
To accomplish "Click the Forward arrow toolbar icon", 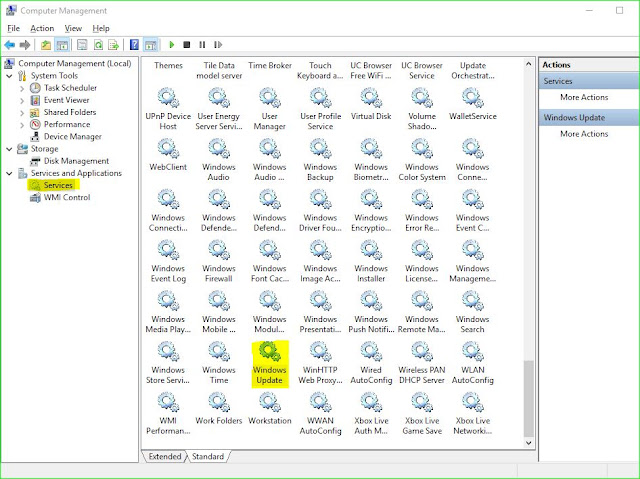I will pyautogui.click(x=25, y=45).
